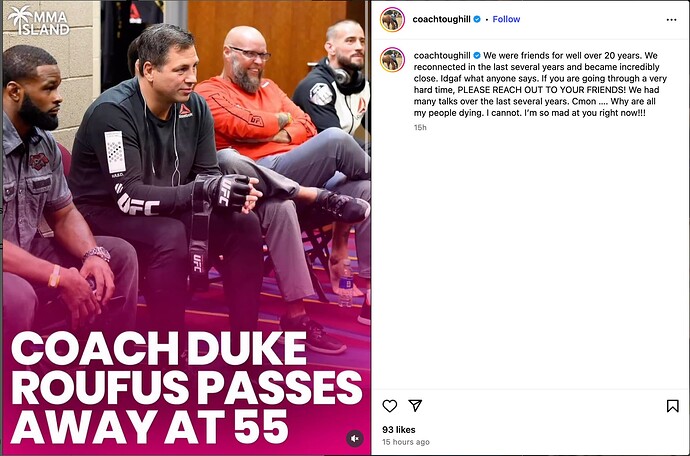
Task: Open the three-dot more options menu
Action: click(x=671, y=19)
